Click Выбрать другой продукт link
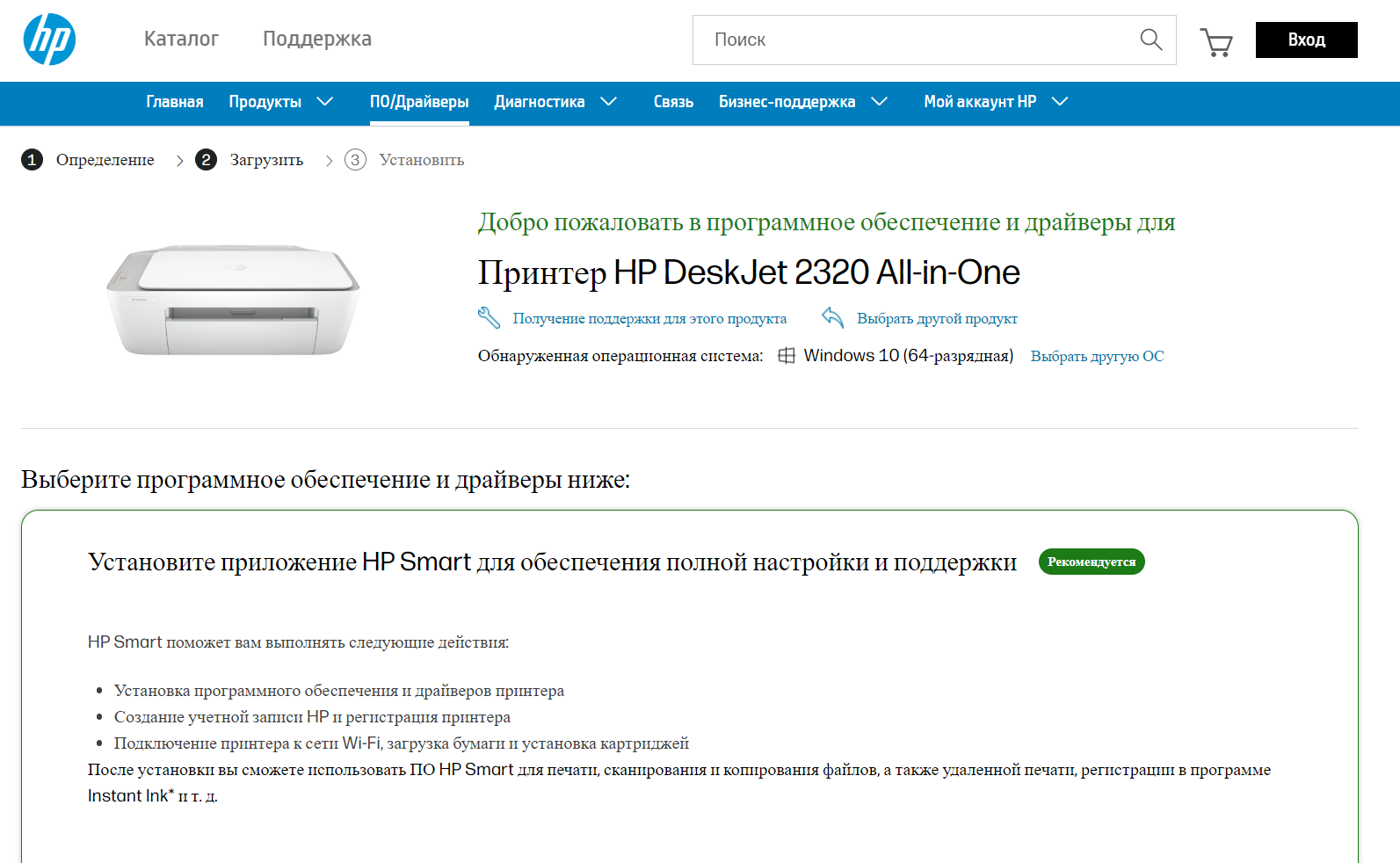 pos(937,318)
